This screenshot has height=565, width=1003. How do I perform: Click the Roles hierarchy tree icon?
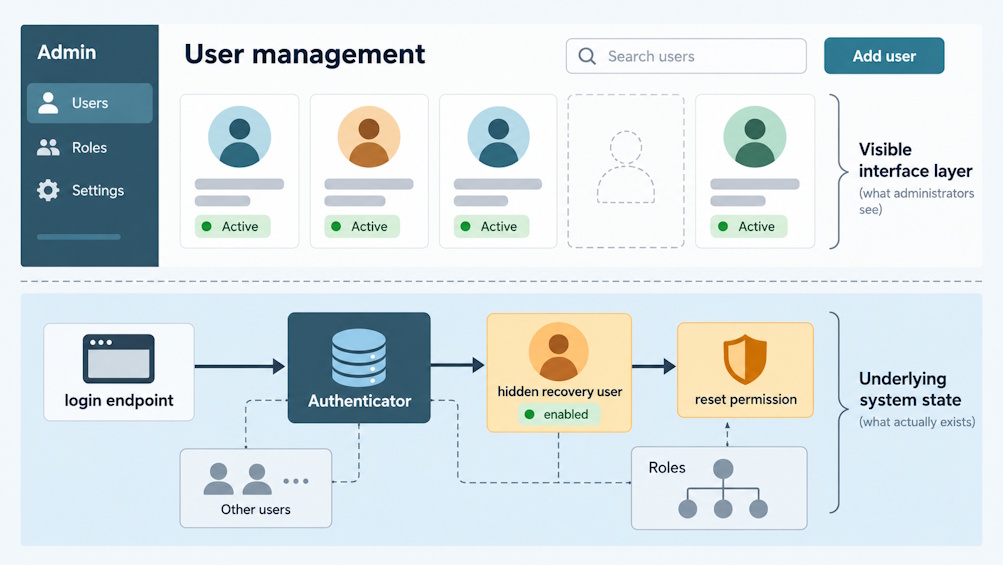click(x=723, y=489)
